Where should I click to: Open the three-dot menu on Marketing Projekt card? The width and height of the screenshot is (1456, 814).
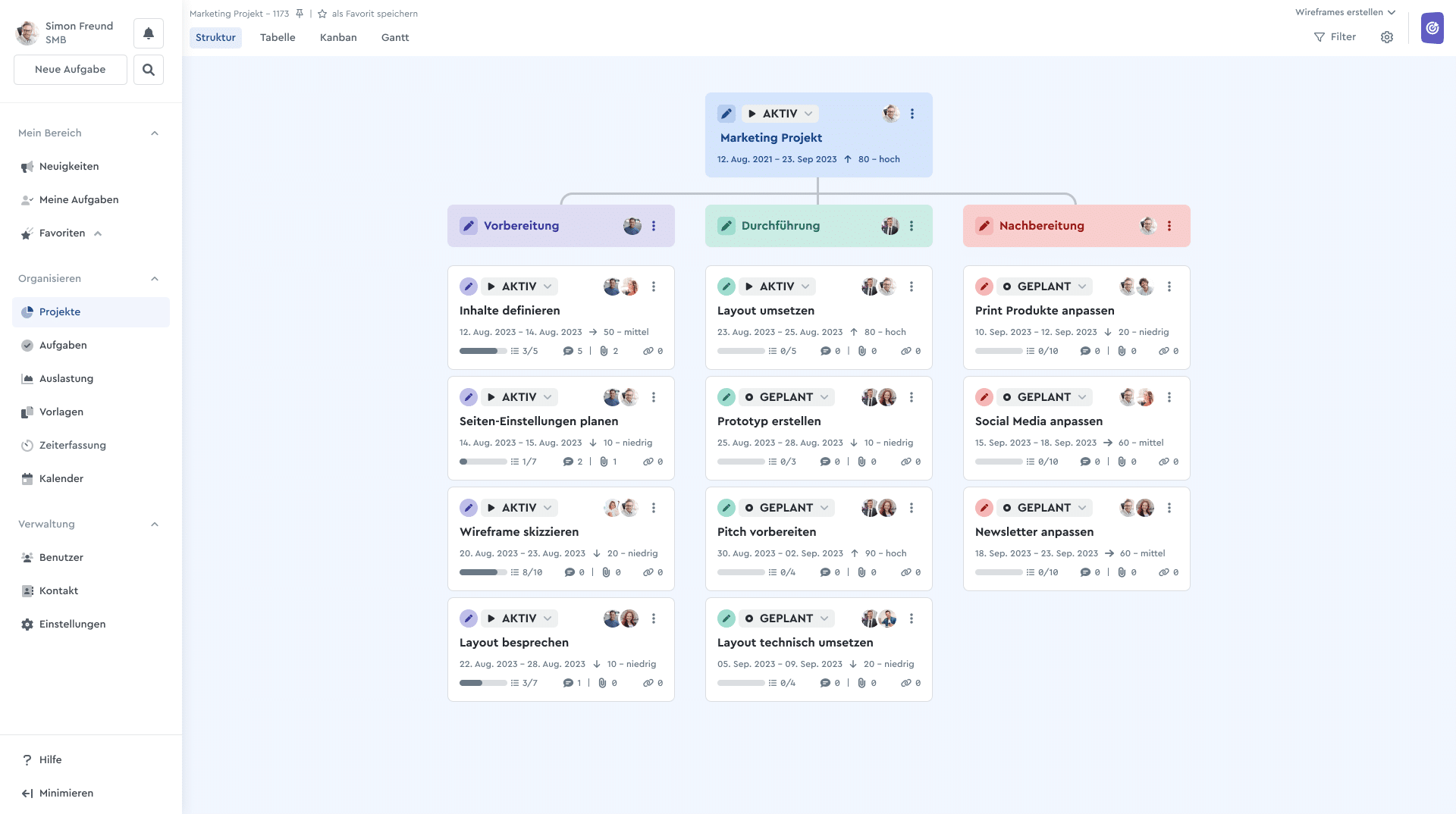(x=912, y=114)
